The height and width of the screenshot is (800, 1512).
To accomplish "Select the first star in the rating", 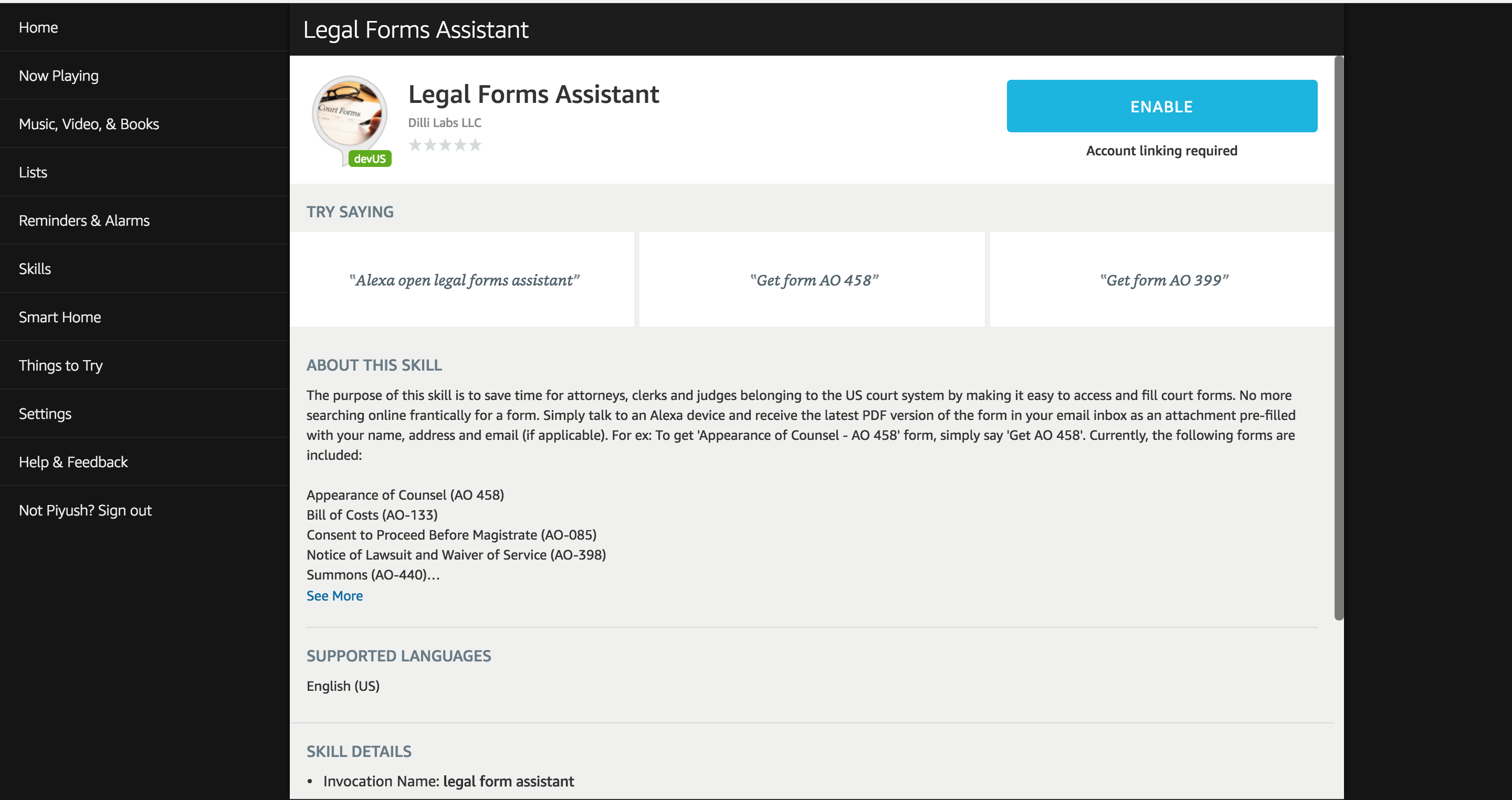I will click(x=415, y=144).
